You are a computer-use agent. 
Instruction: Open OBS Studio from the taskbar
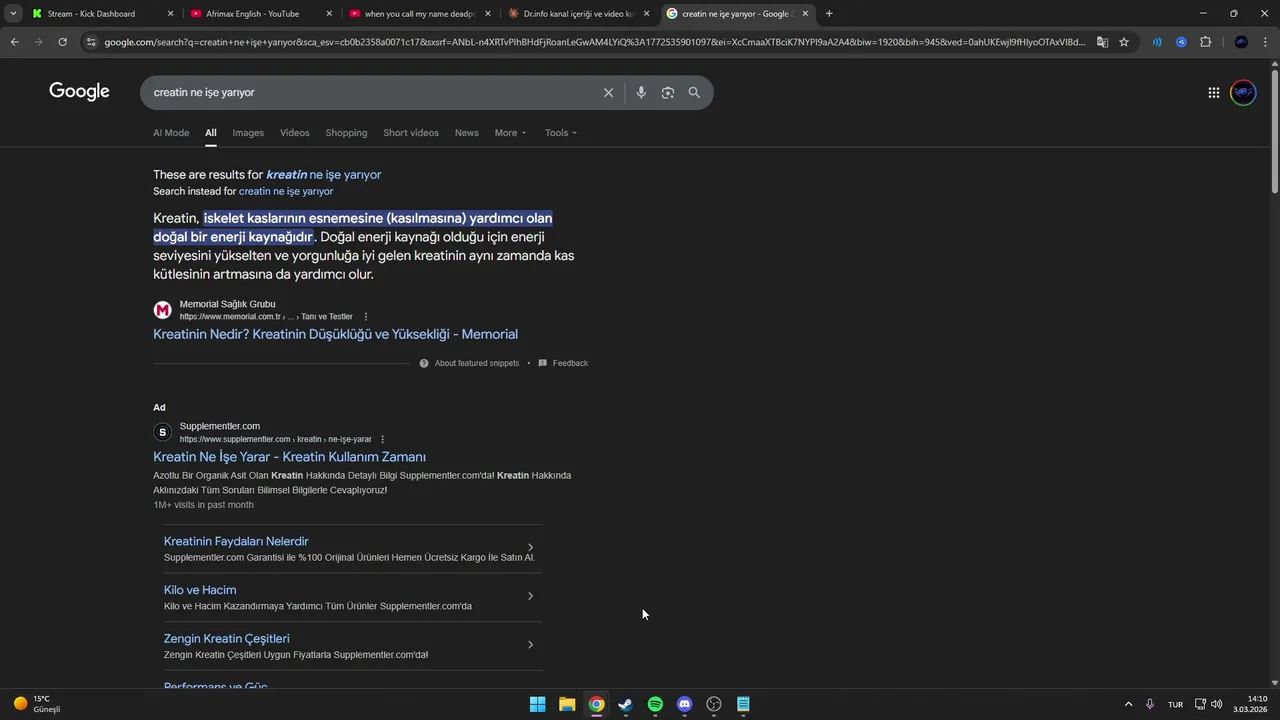714,704
